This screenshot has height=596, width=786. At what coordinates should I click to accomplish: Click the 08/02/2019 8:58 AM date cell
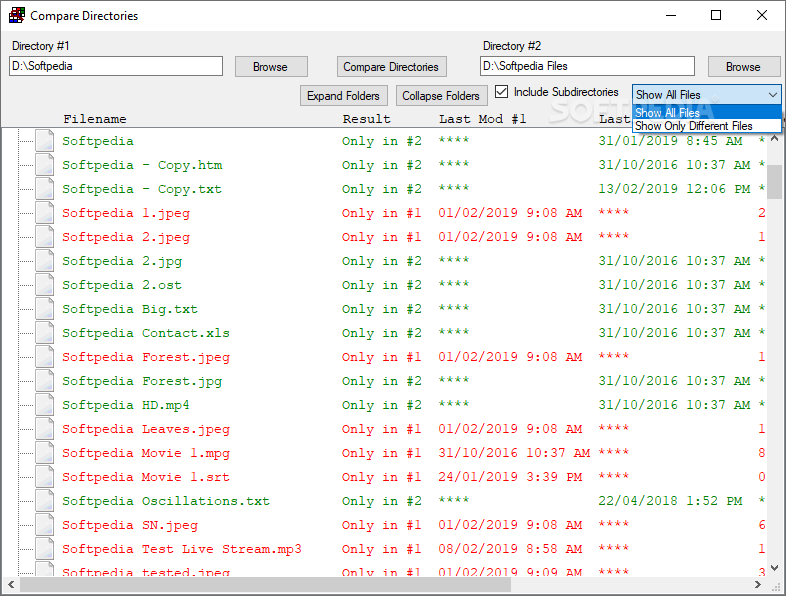(510, 549)
